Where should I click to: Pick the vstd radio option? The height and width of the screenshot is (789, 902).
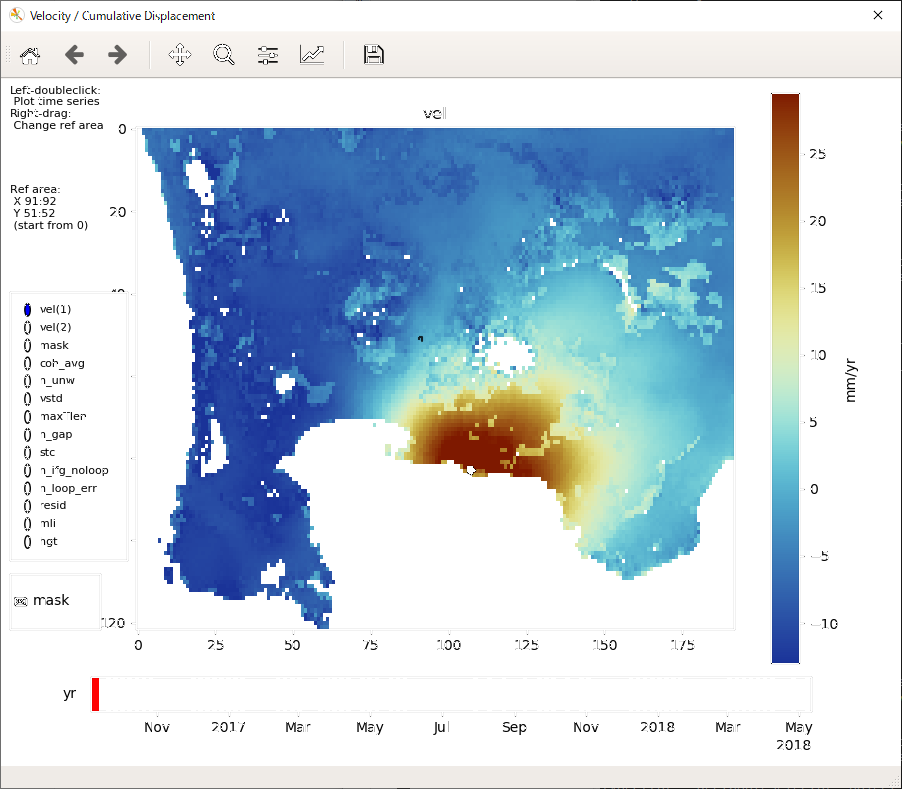(28, 398)
